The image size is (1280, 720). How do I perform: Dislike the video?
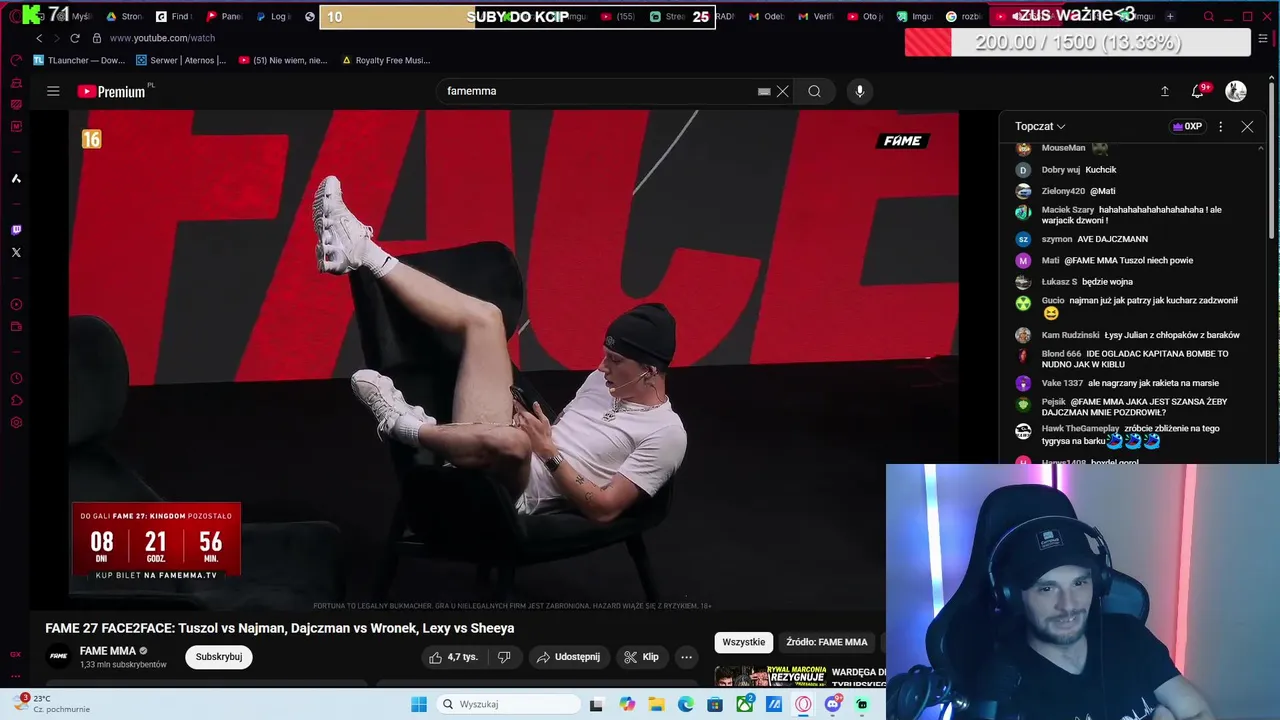504,657
